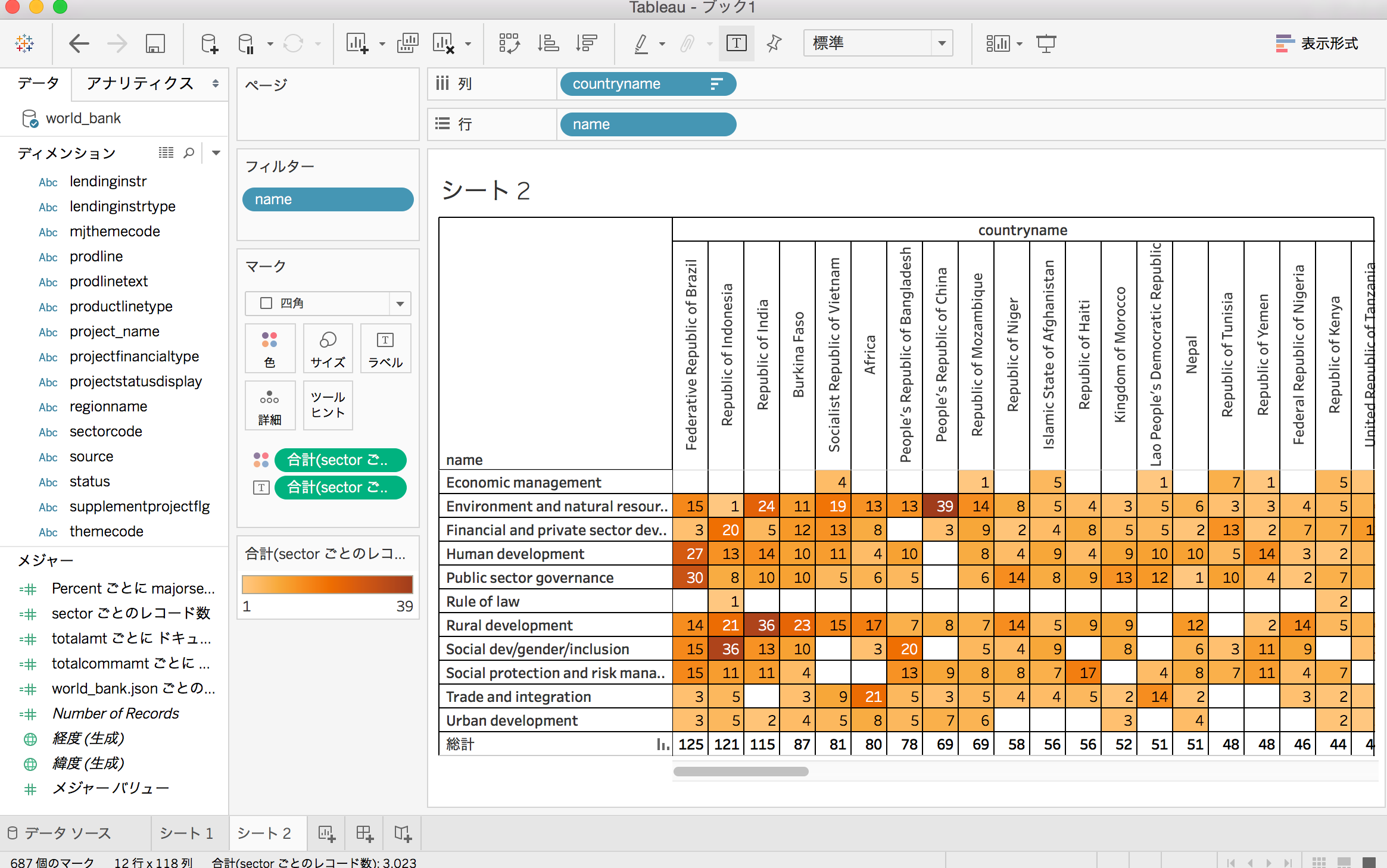Sort ascending toolbar icon
This screenshot has width=1387, height=868.
point(548,43)
